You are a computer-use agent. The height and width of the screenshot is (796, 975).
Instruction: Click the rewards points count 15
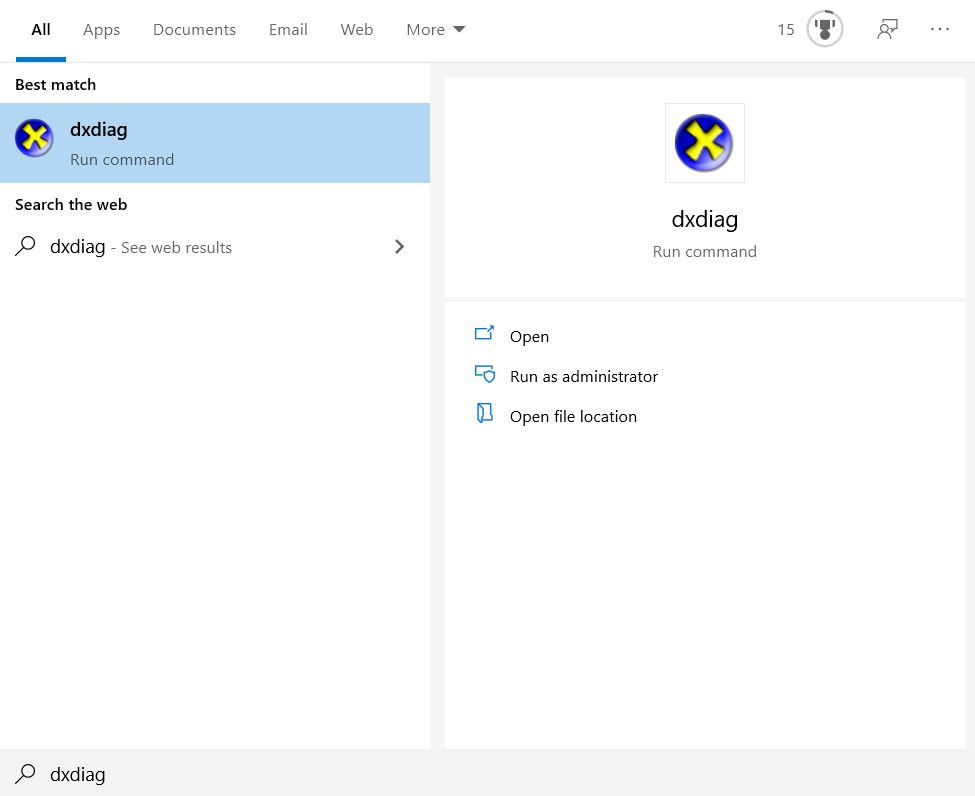[x=785, y=29]
